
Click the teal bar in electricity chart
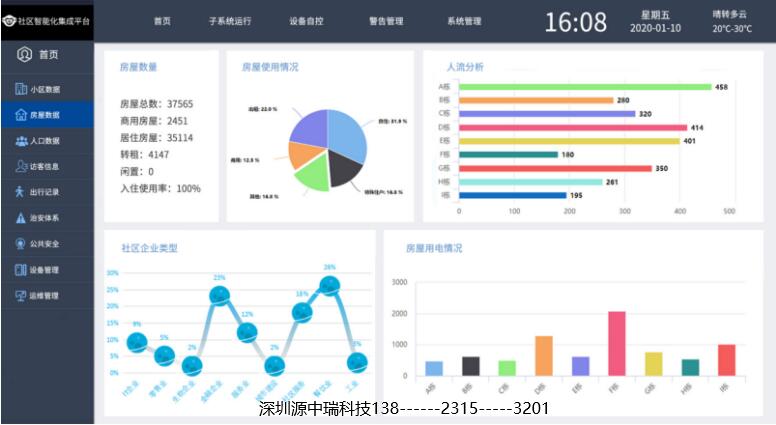pos(690,367)
